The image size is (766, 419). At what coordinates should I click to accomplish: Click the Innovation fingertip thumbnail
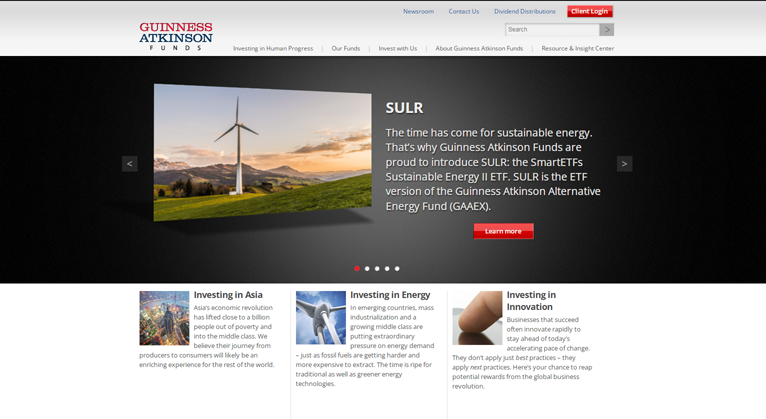[477, 318]
